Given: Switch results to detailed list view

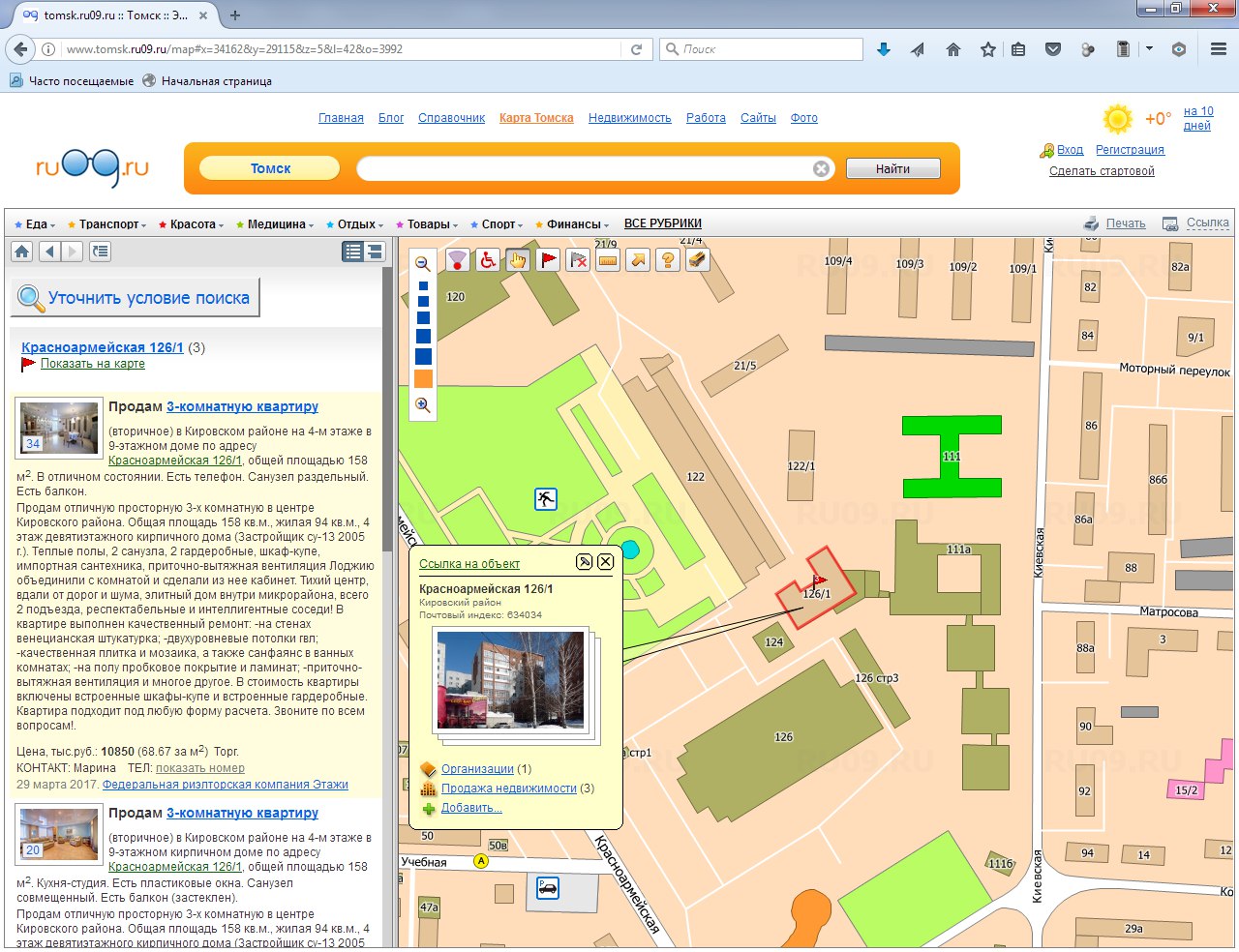Looking at the screenshot, I should (x=353, y=252).
